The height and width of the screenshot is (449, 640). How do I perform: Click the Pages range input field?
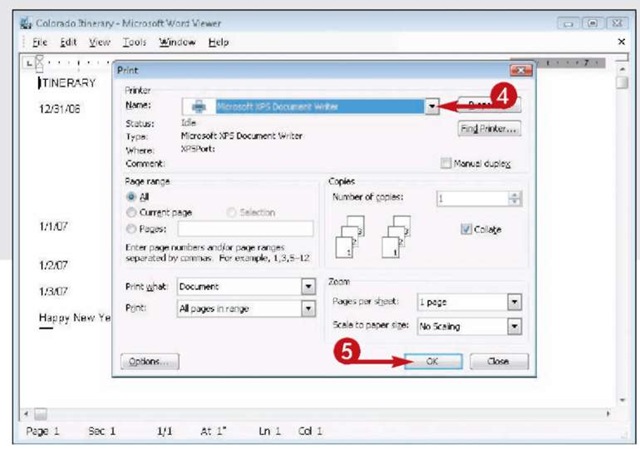(x=245, y=229)
